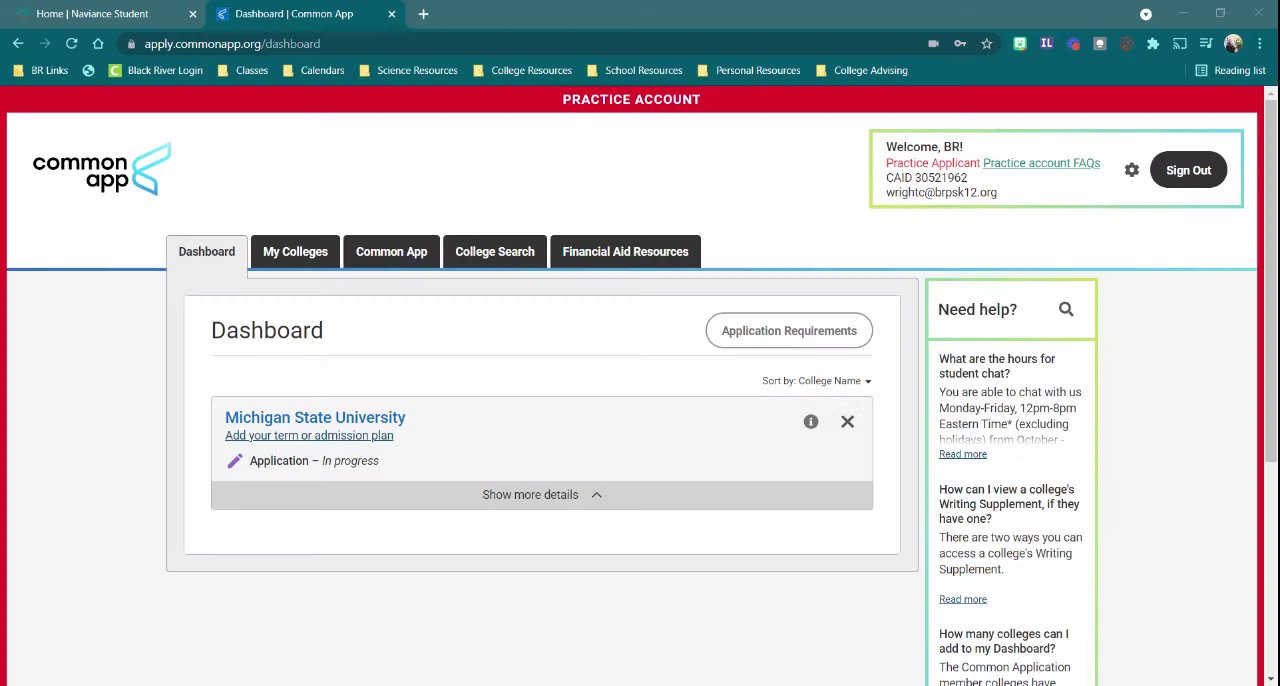This screenshot has width=1280, height=686.
Task: Collapse Show more details expander
Action: [542, 495]
